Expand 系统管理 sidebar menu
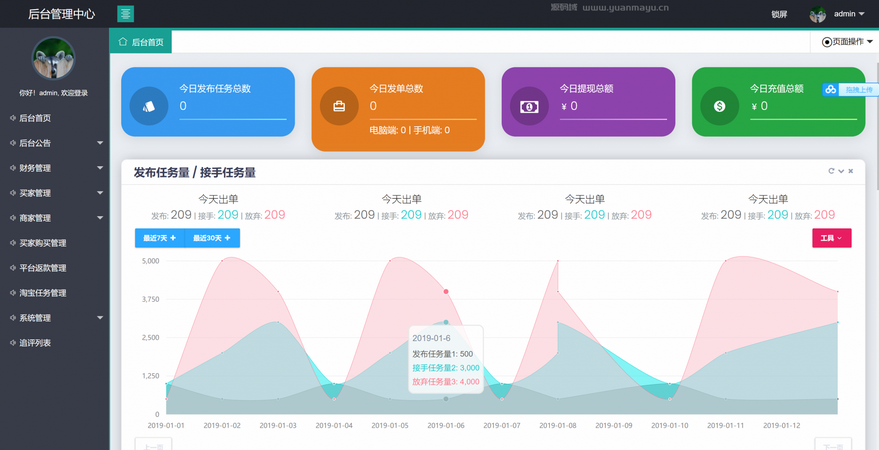 54,318
